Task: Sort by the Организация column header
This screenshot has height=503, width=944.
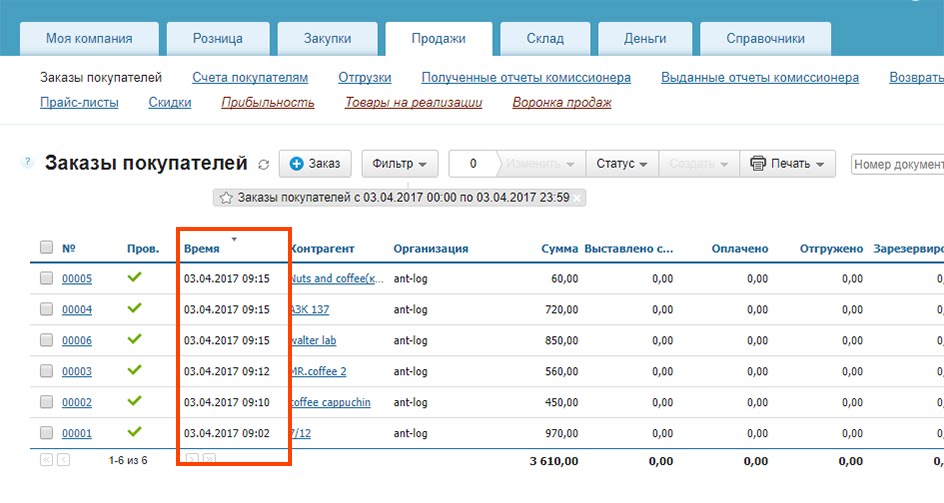Action: [x=431, y=249]
